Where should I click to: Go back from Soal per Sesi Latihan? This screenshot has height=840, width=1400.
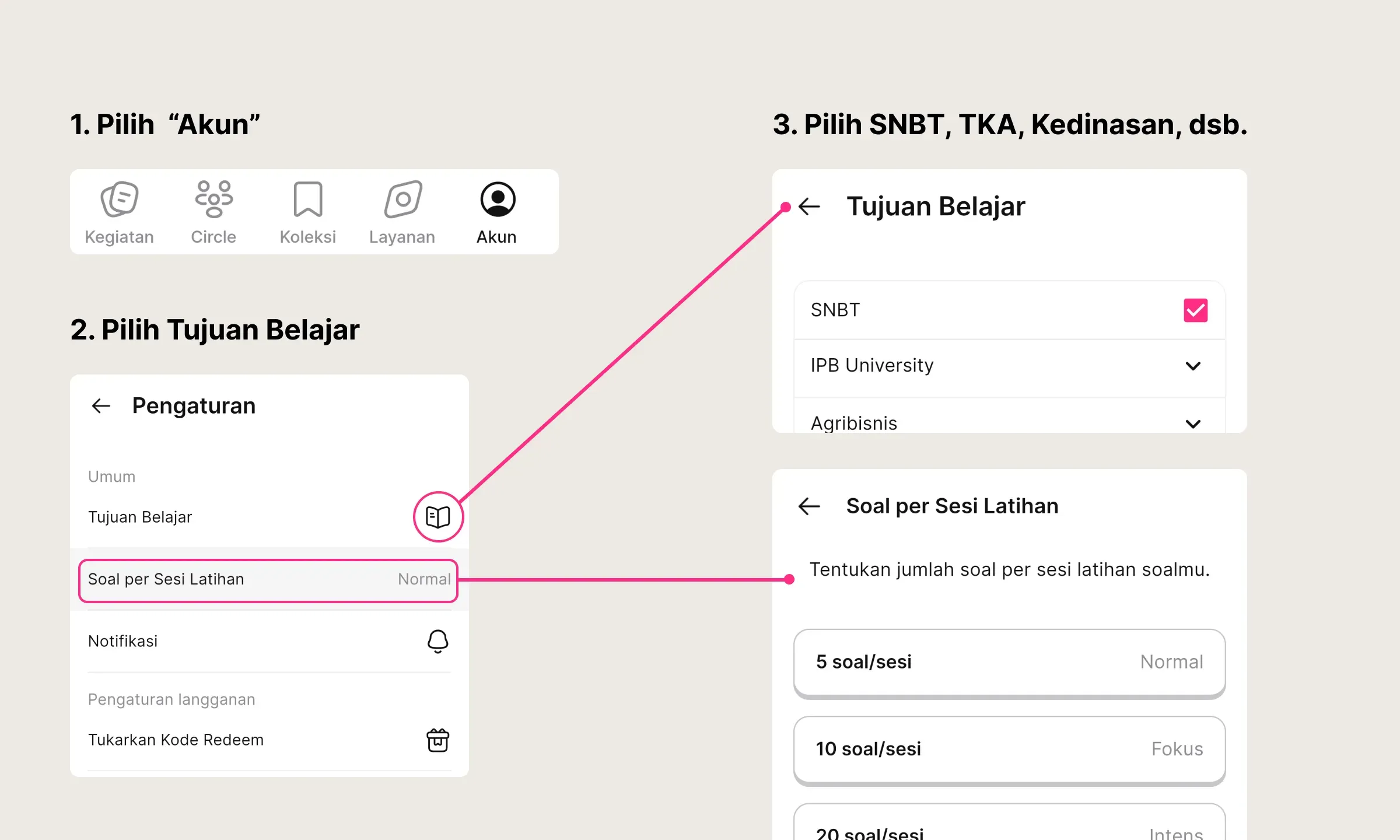pos(809,506)
